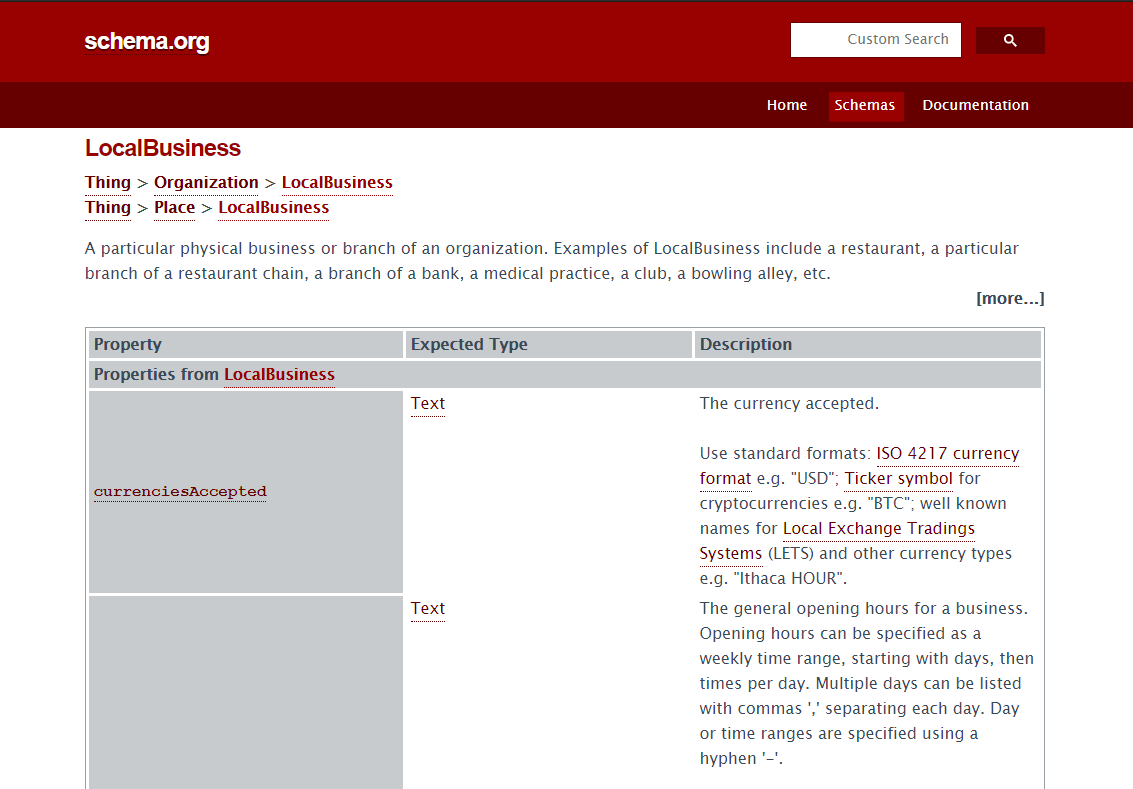Open the Home menu item
Screen dimensions: 1133x789
(787, 104)
